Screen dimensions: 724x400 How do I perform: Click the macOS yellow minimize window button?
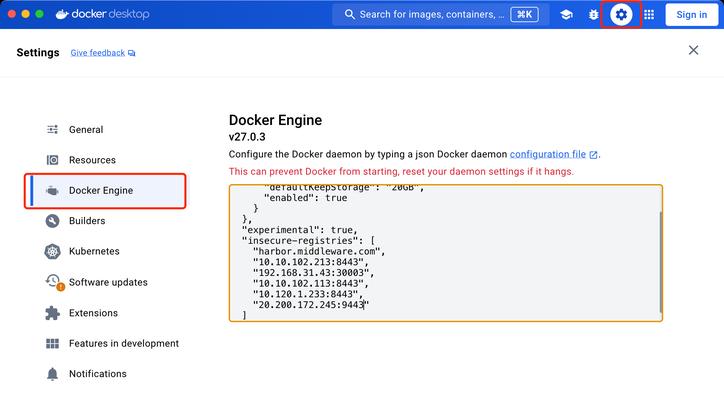(x=26, y=14)
